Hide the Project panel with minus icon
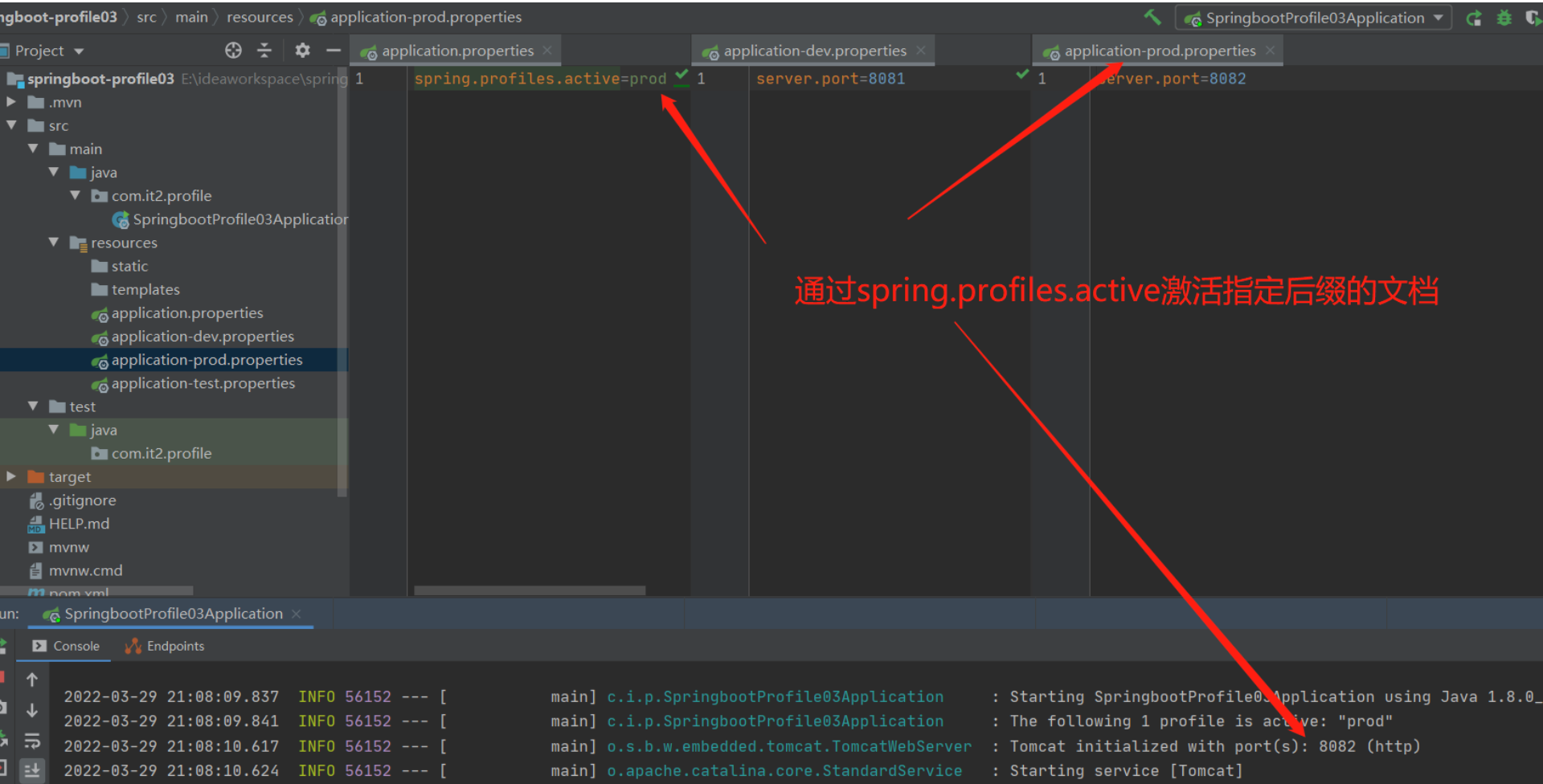This screenshot has width=1543, height=784. (334, 51)
